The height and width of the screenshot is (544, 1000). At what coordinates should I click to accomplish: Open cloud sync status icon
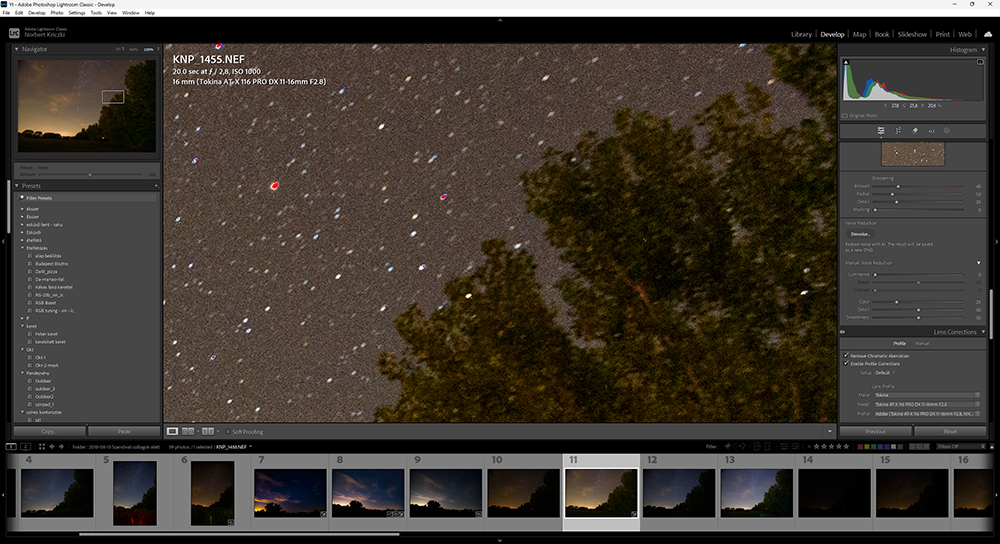[x=987, y=34]
